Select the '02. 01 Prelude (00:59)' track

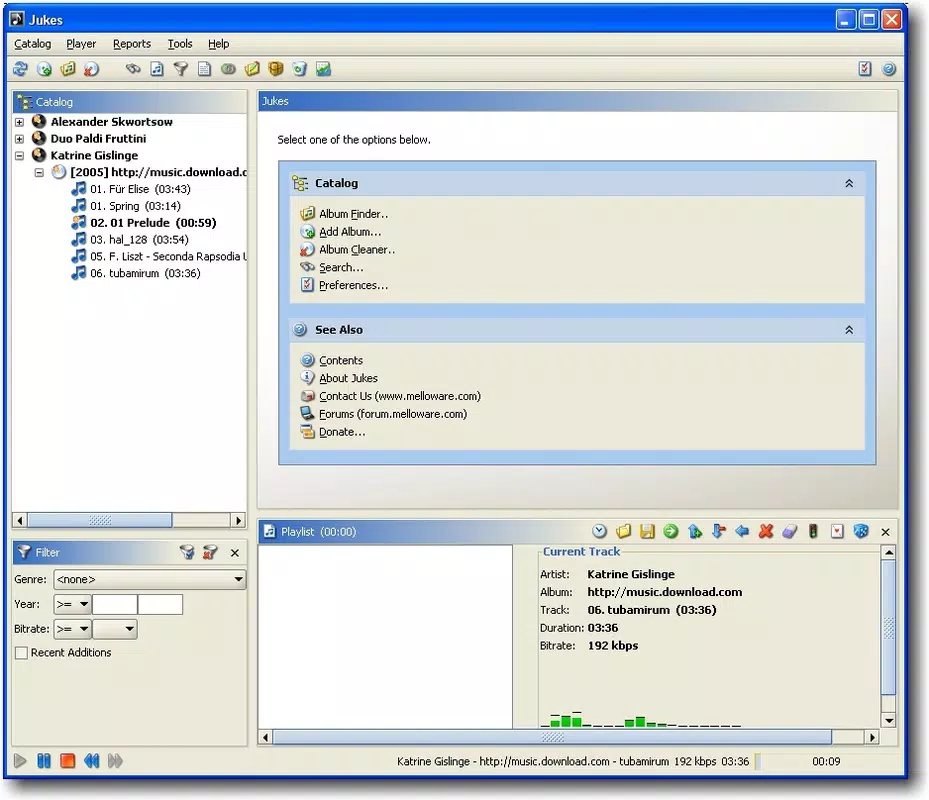(x=153, y=223)
